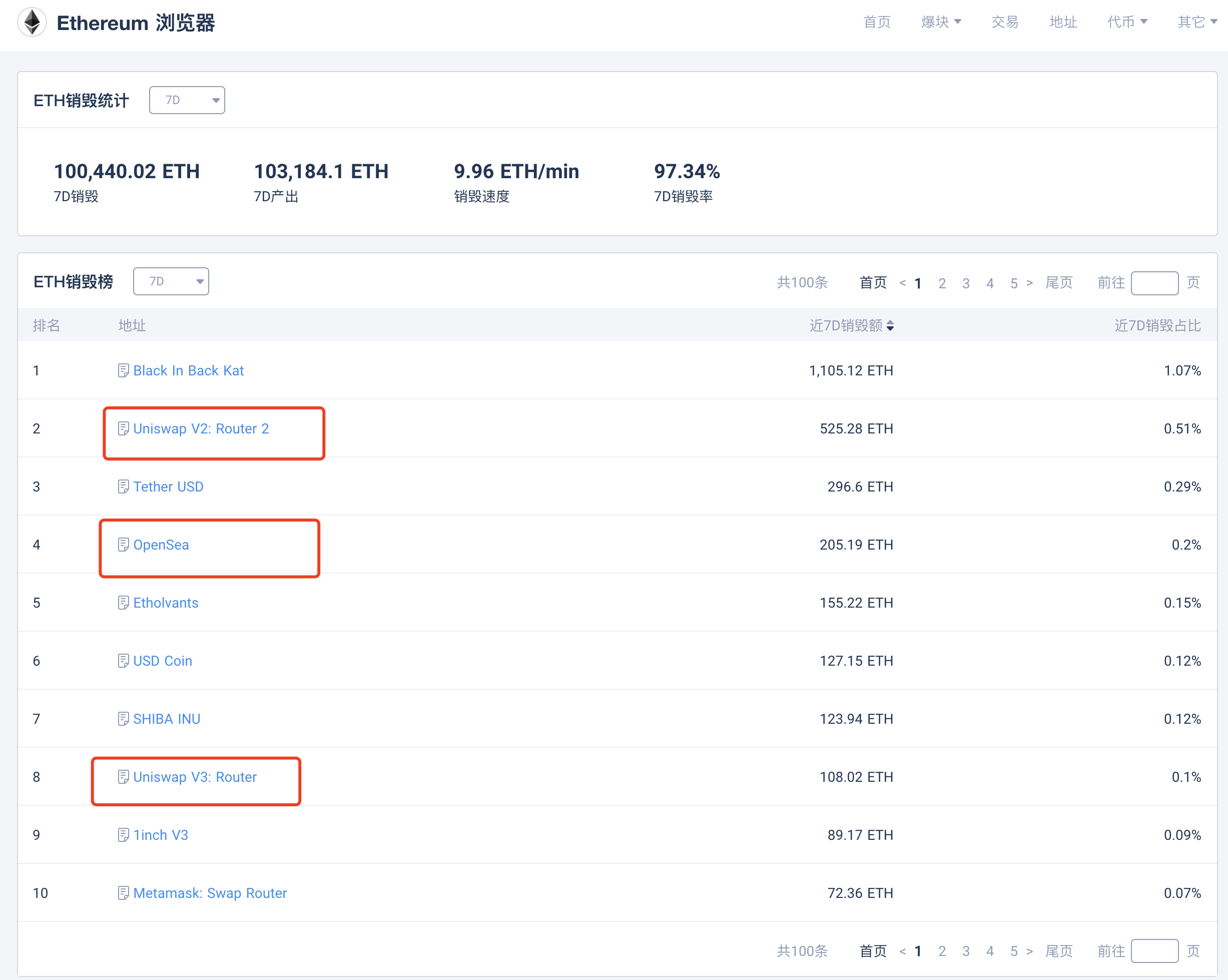Go to page 2 in bottom pagination

[942, 951]
